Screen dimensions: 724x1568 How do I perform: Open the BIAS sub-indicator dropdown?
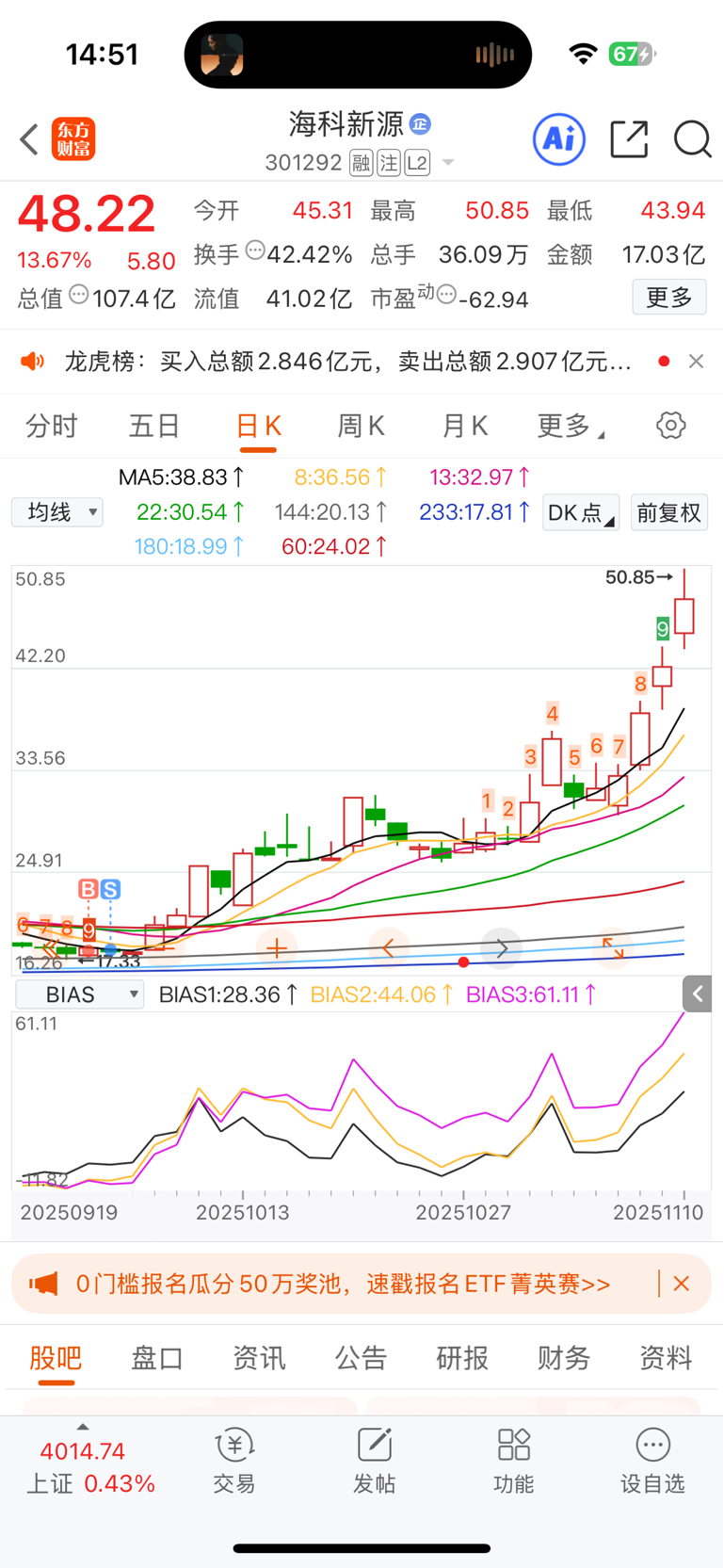click(x=80, y=994)
